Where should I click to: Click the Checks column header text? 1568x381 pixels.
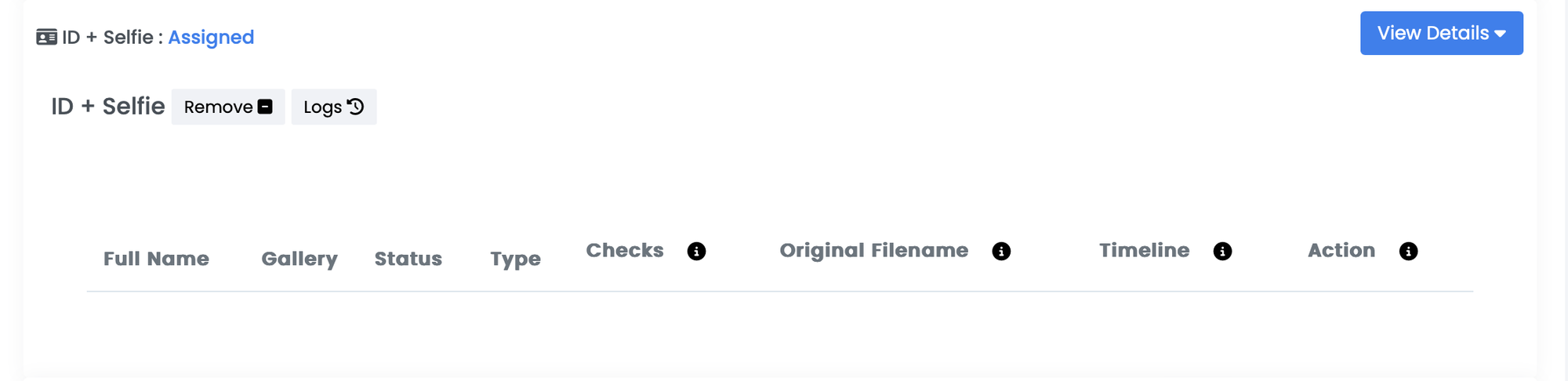pyautogui.click(x=625, y=250)
